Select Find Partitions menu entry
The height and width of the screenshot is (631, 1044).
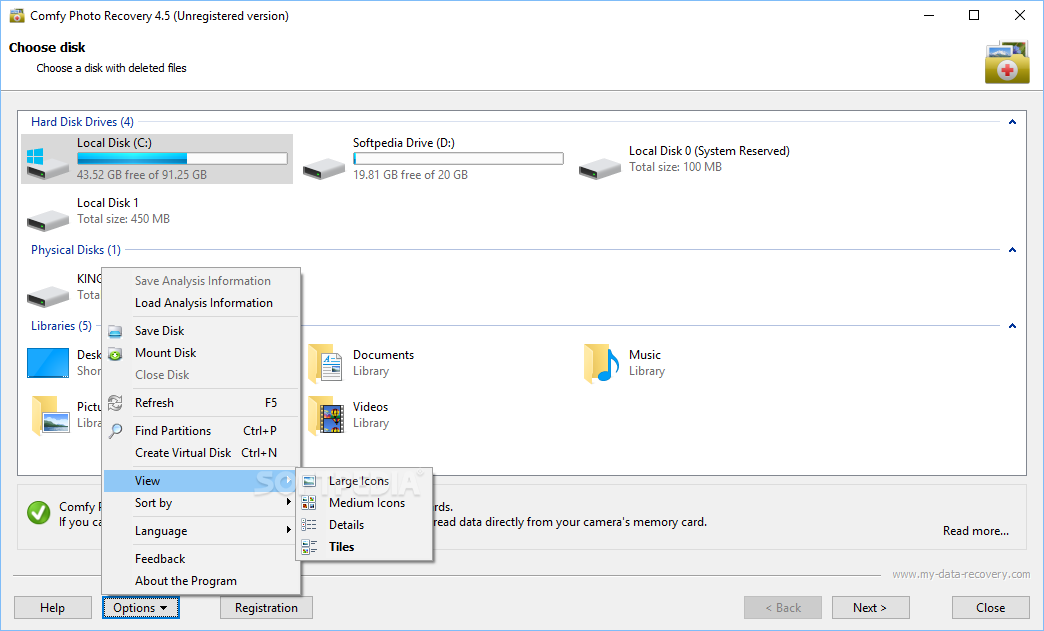coord(202,431)
